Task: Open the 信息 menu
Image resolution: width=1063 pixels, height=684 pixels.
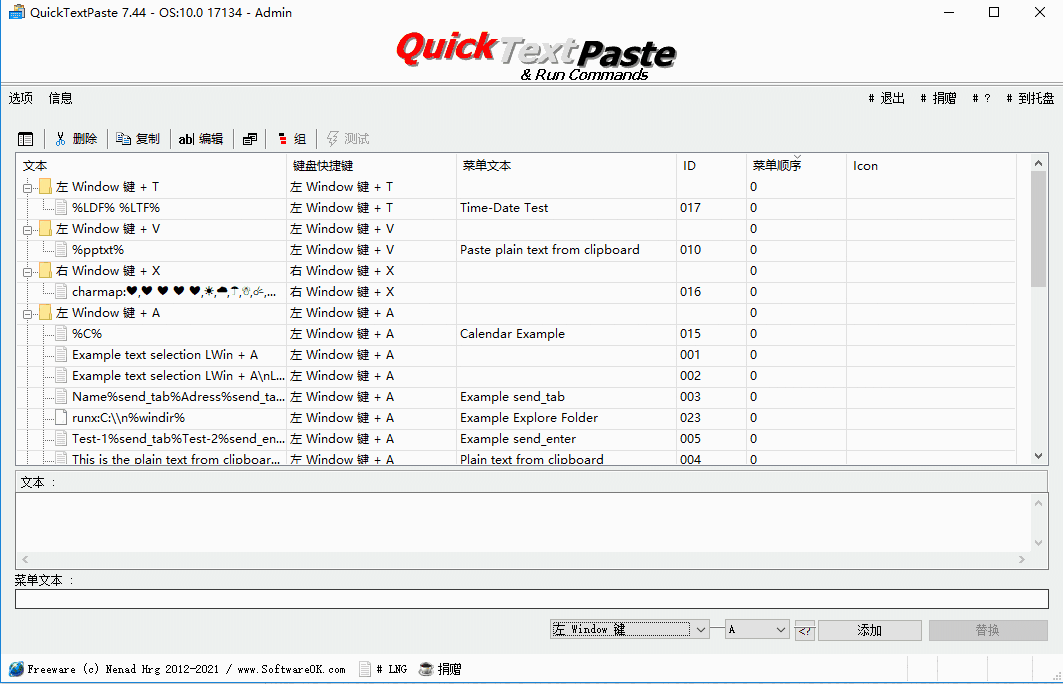Action: (58, 98)
